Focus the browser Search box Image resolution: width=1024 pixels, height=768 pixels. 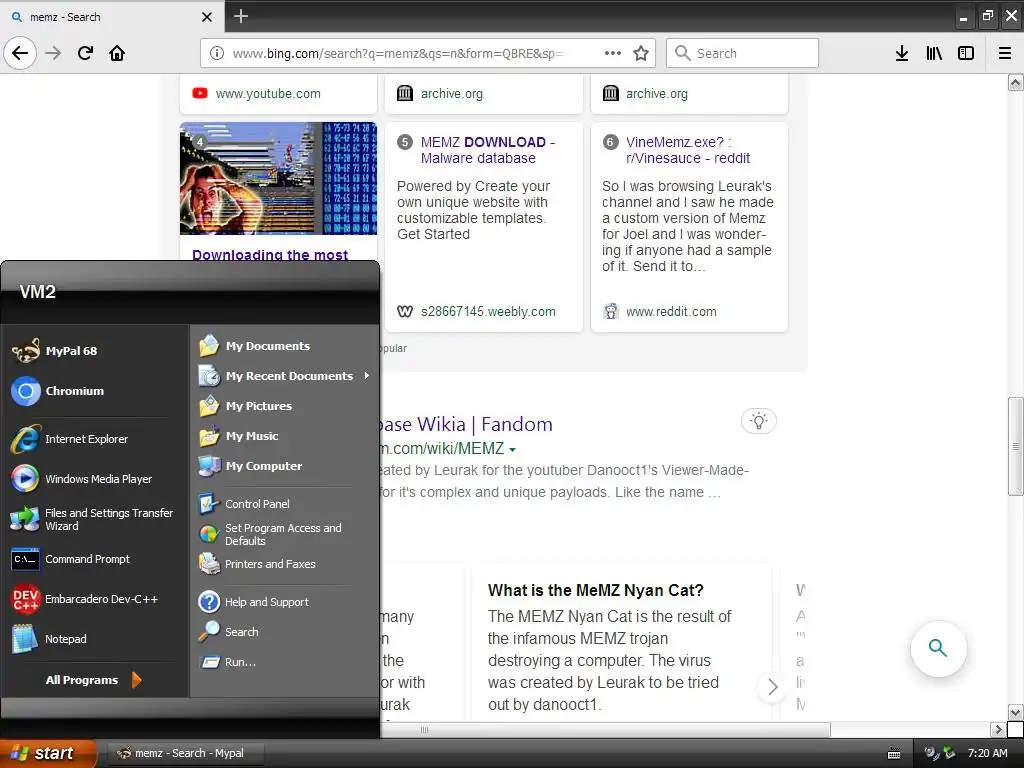point(743,53)
